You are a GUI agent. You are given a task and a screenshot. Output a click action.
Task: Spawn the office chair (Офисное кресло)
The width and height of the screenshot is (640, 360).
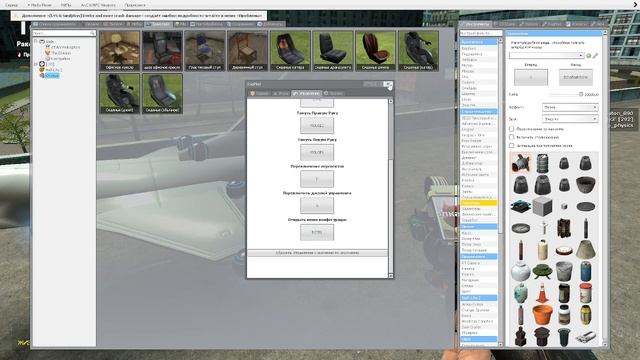click(120, 51)
